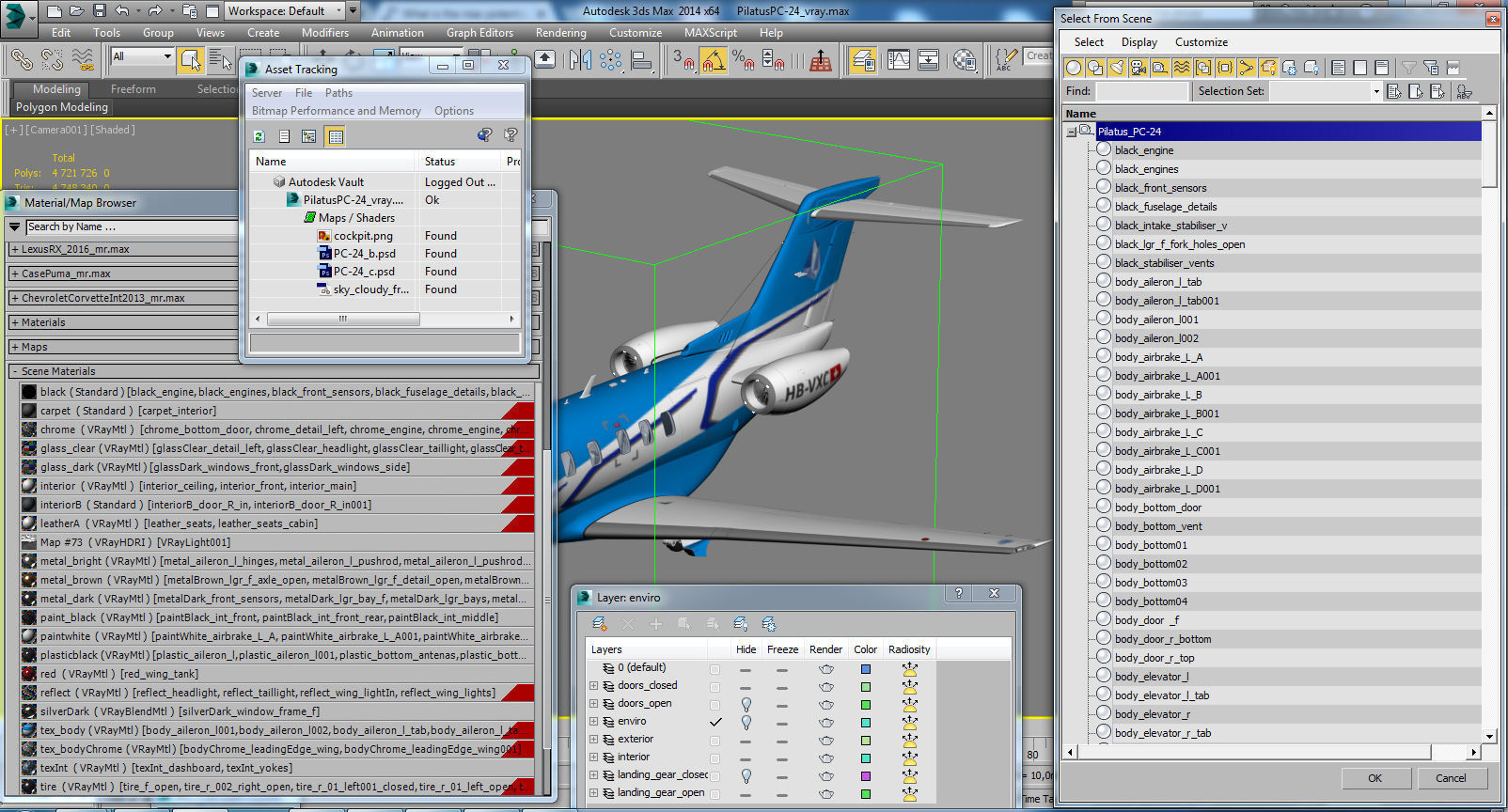Toggle Display Shapes filter in Select From Scene
This screenshot has height=812, width=1508.
(x=1095, y=68)
